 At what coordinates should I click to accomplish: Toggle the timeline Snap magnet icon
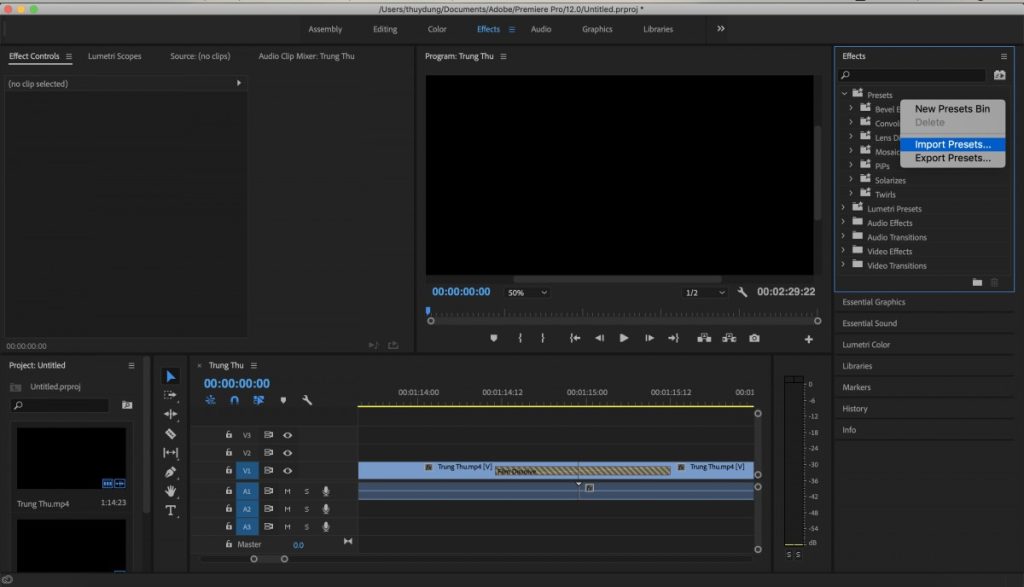click(234, 400)
